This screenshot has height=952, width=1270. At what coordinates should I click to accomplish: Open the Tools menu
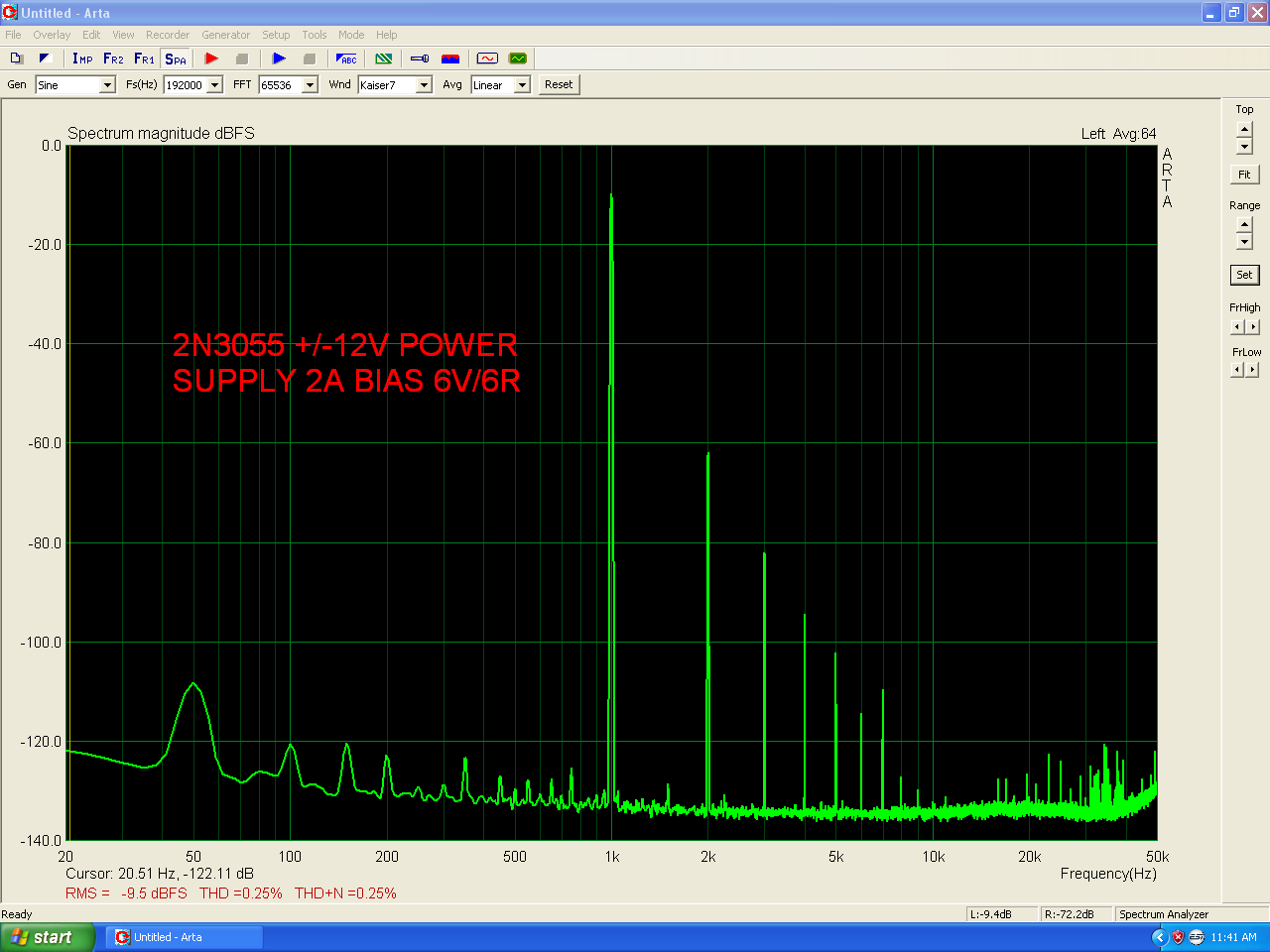(x=315, y=35)
